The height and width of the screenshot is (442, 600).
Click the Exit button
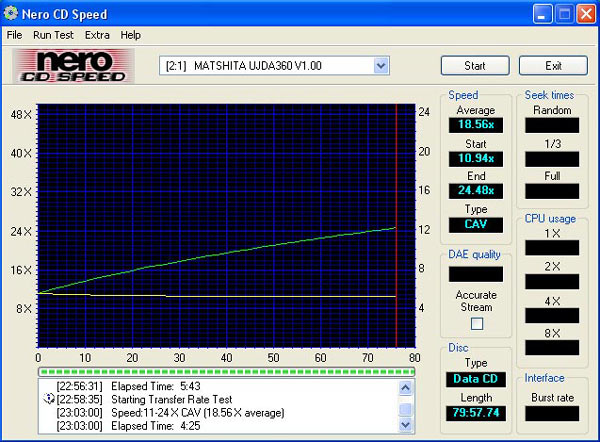pyautogui.click(x=553, y=66)
